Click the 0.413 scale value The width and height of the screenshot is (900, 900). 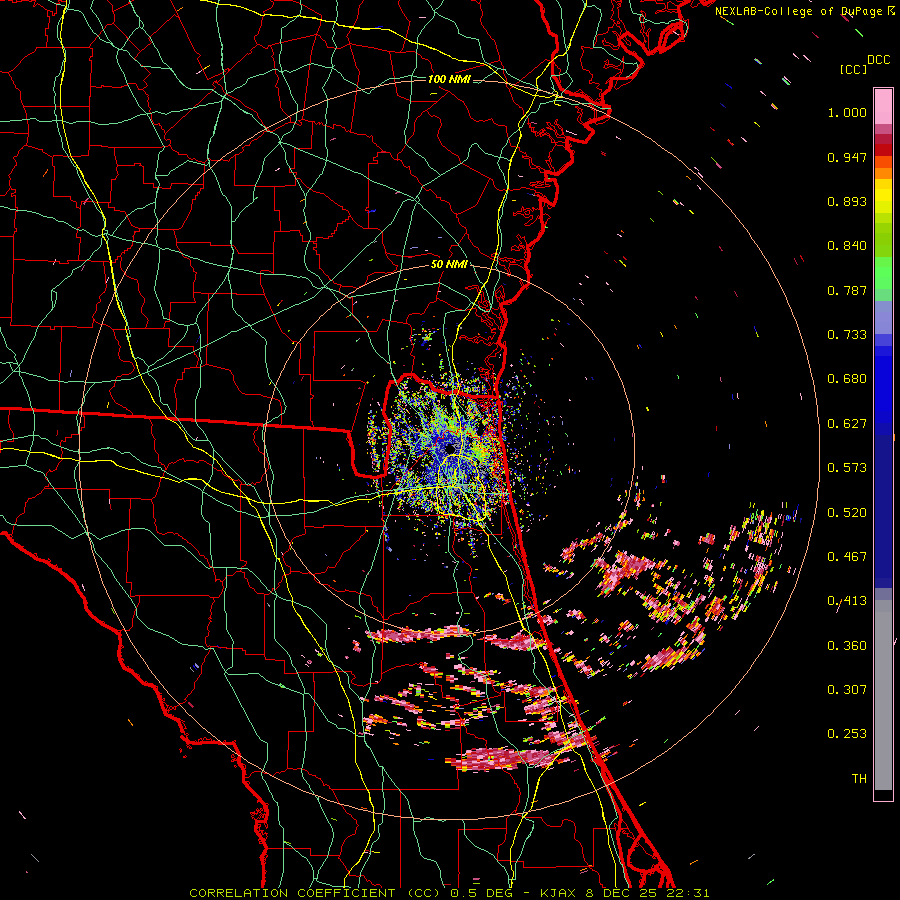point(847,601)
